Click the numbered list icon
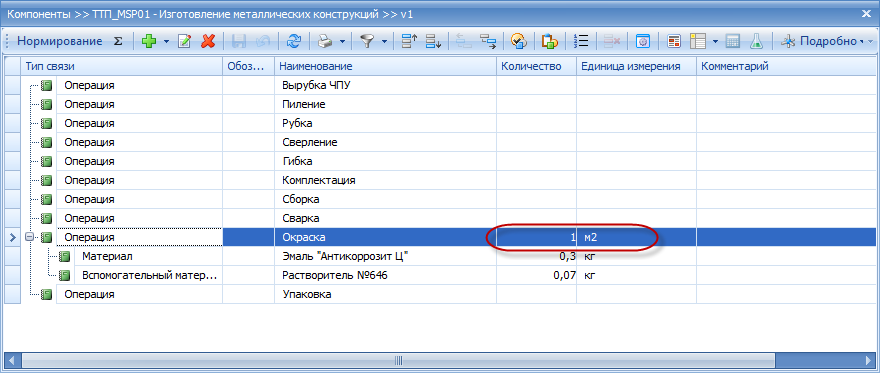This screenshot has height=373, width=880. coord(581,41)
